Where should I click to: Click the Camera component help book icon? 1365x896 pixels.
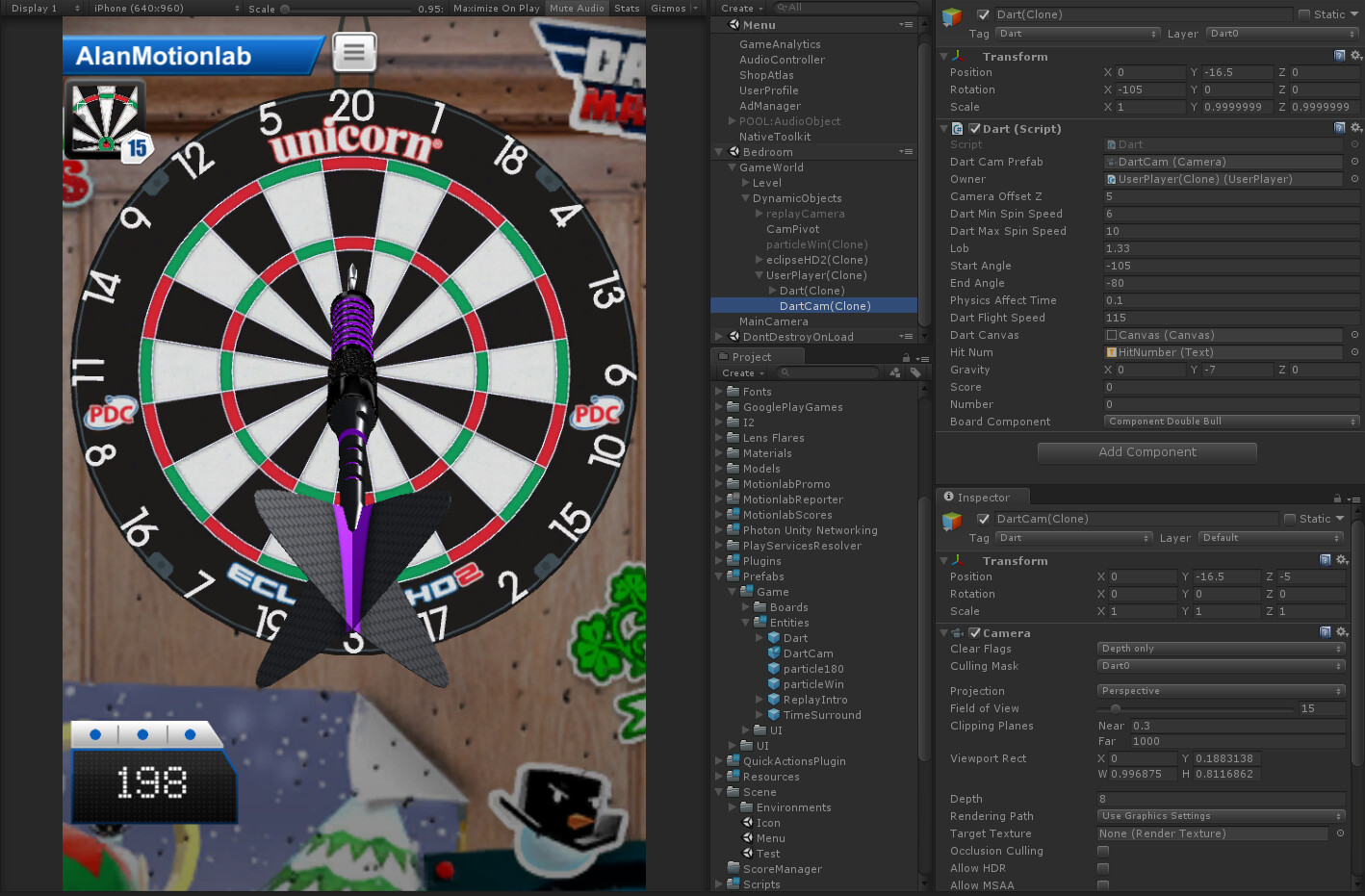1326,632
